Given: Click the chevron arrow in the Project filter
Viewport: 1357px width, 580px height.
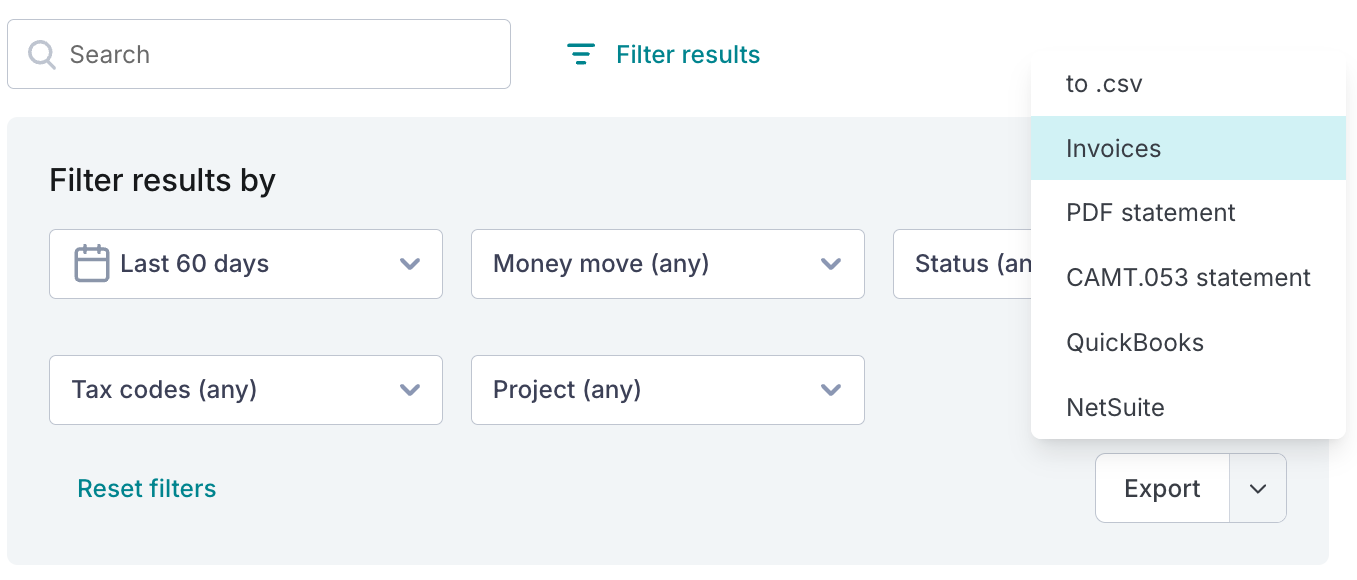Looking at the screenshot, I should [831, 390].
